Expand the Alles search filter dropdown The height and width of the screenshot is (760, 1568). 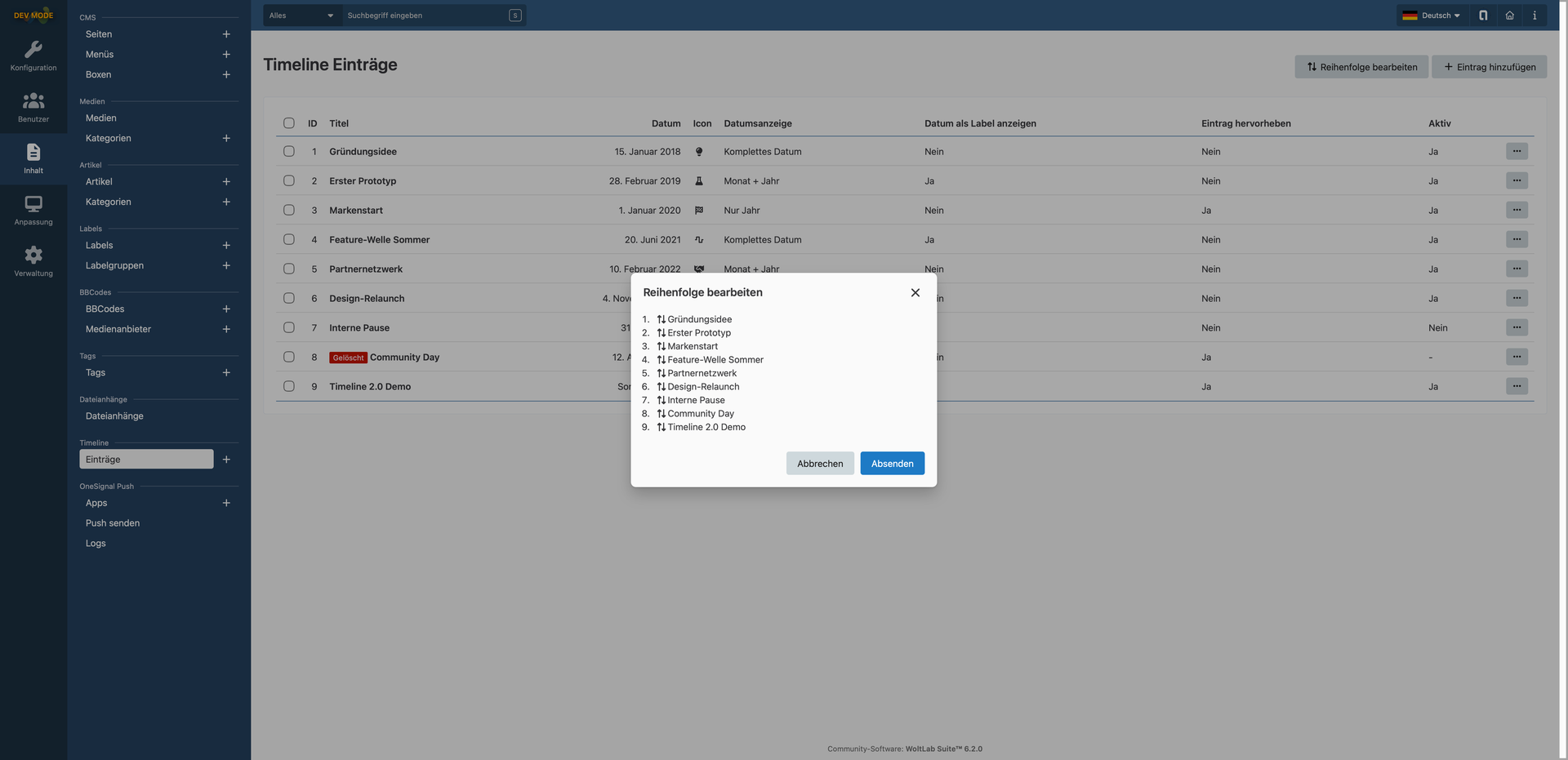click(301, 16)
